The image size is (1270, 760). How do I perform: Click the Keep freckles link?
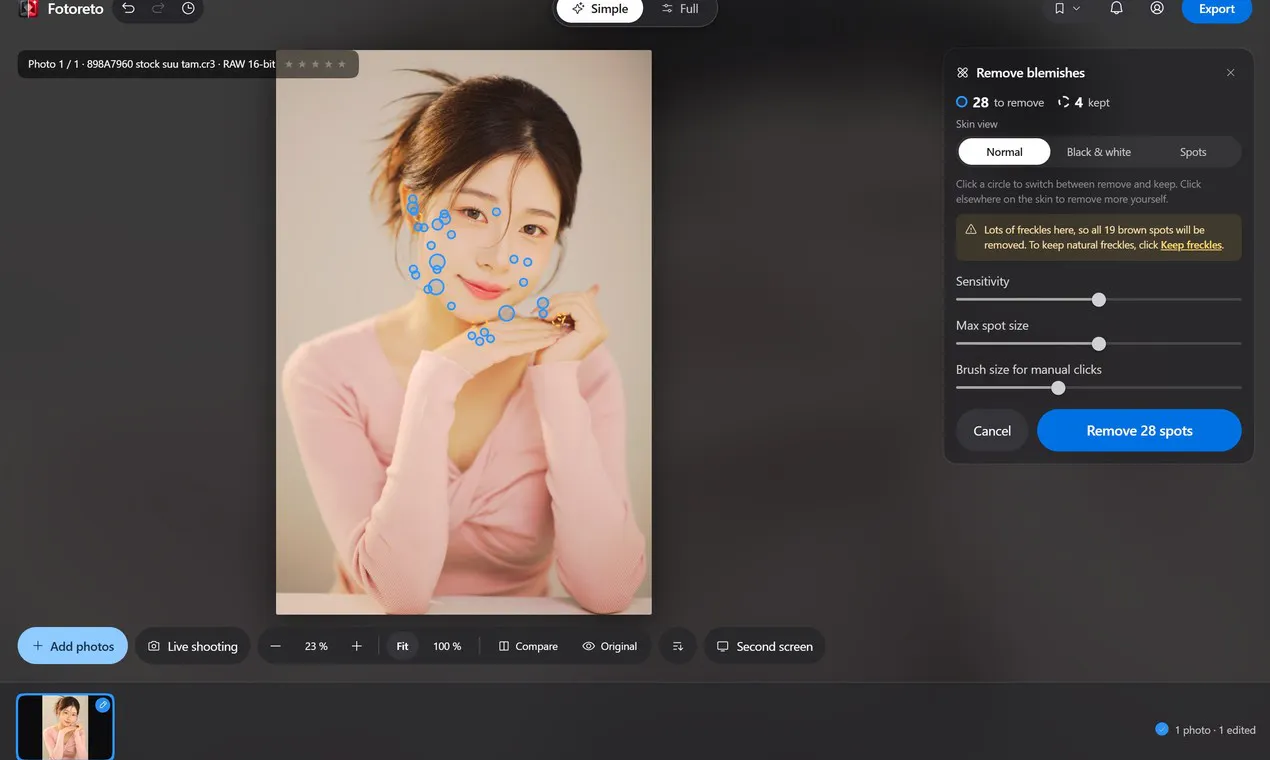(x=1191, y=245)
